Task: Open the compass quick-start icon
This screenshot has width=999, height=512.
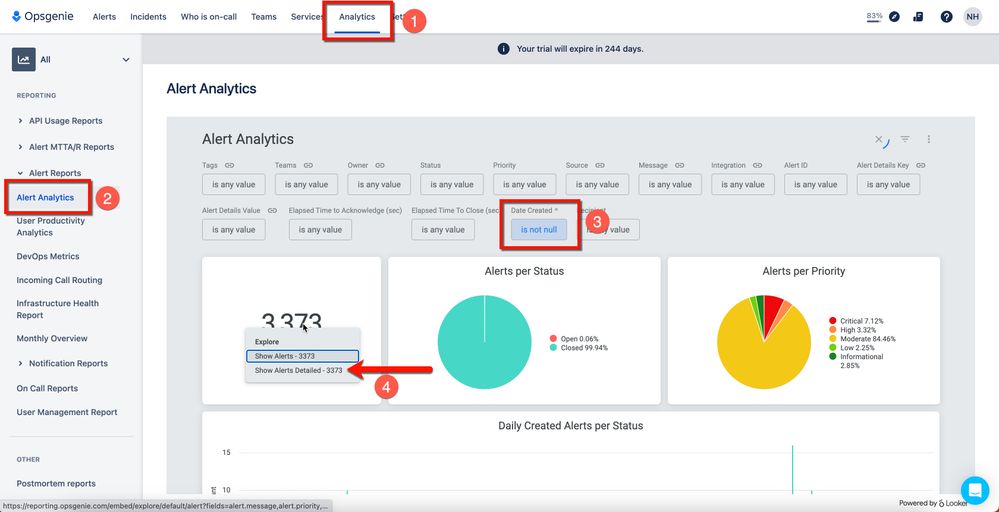Action: click(x=894, y=17)
